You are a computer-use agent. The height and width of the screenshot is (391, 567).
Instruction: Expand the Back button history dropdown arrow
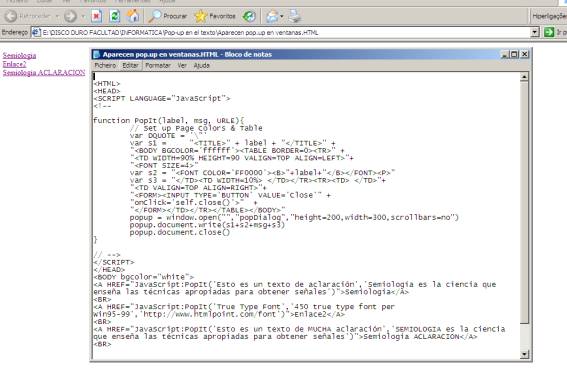coord(57,16)
